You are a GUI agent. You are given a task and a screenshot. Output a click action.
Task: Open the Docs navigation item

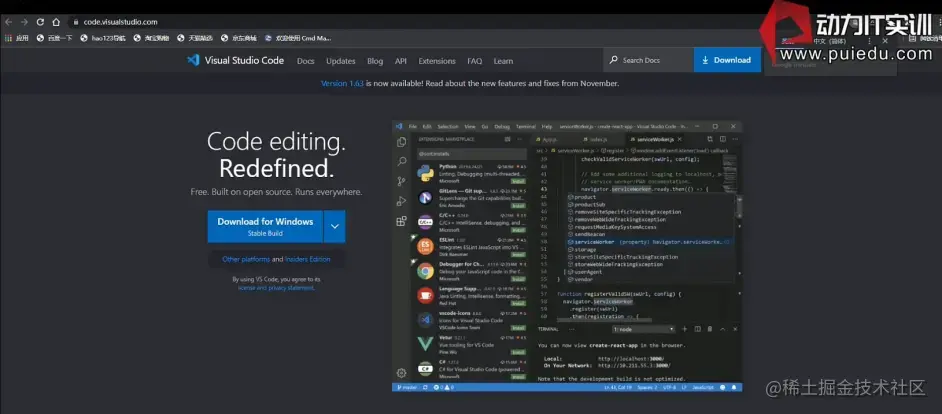(306, 61)
